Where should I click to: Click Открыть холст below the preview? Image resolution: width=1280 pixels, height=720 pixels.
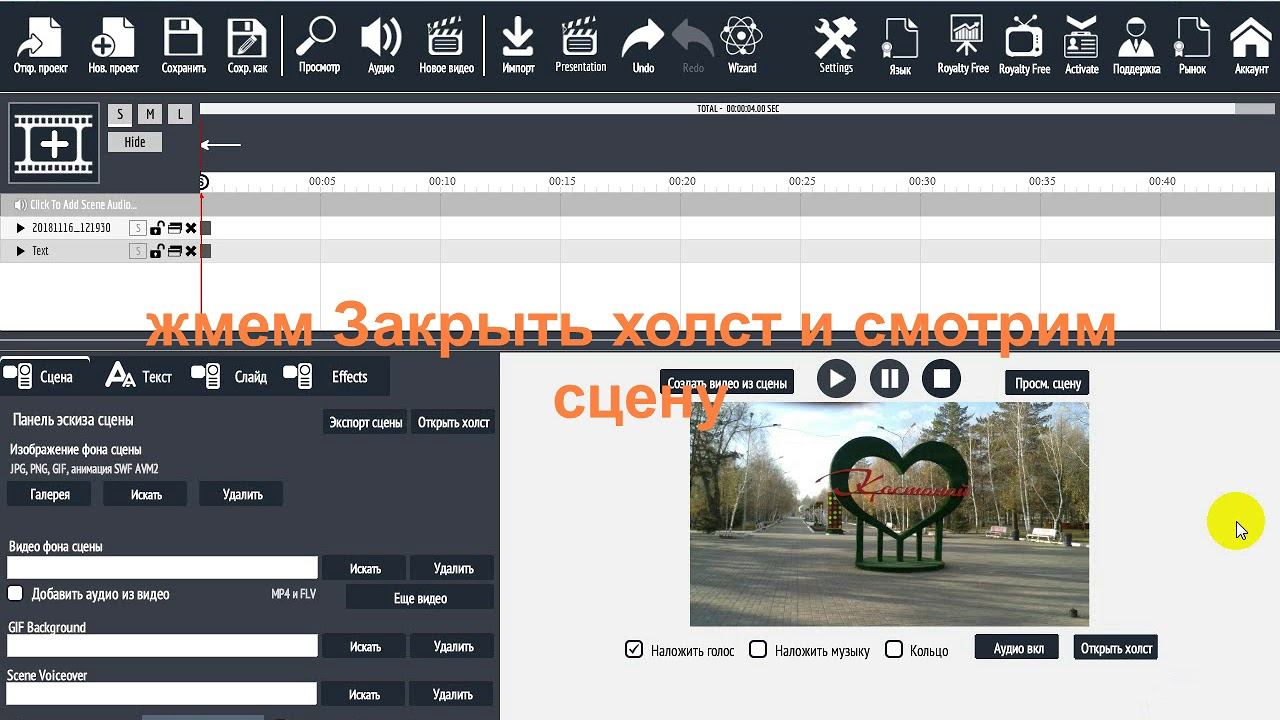tap(1116, 648)
